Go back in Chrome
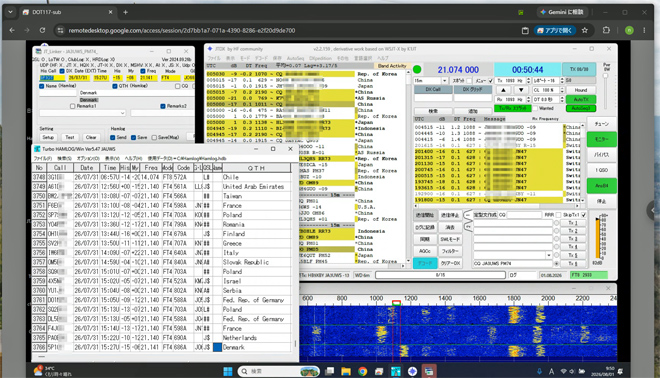Screen dimensions: 660x378 [12, 30]
